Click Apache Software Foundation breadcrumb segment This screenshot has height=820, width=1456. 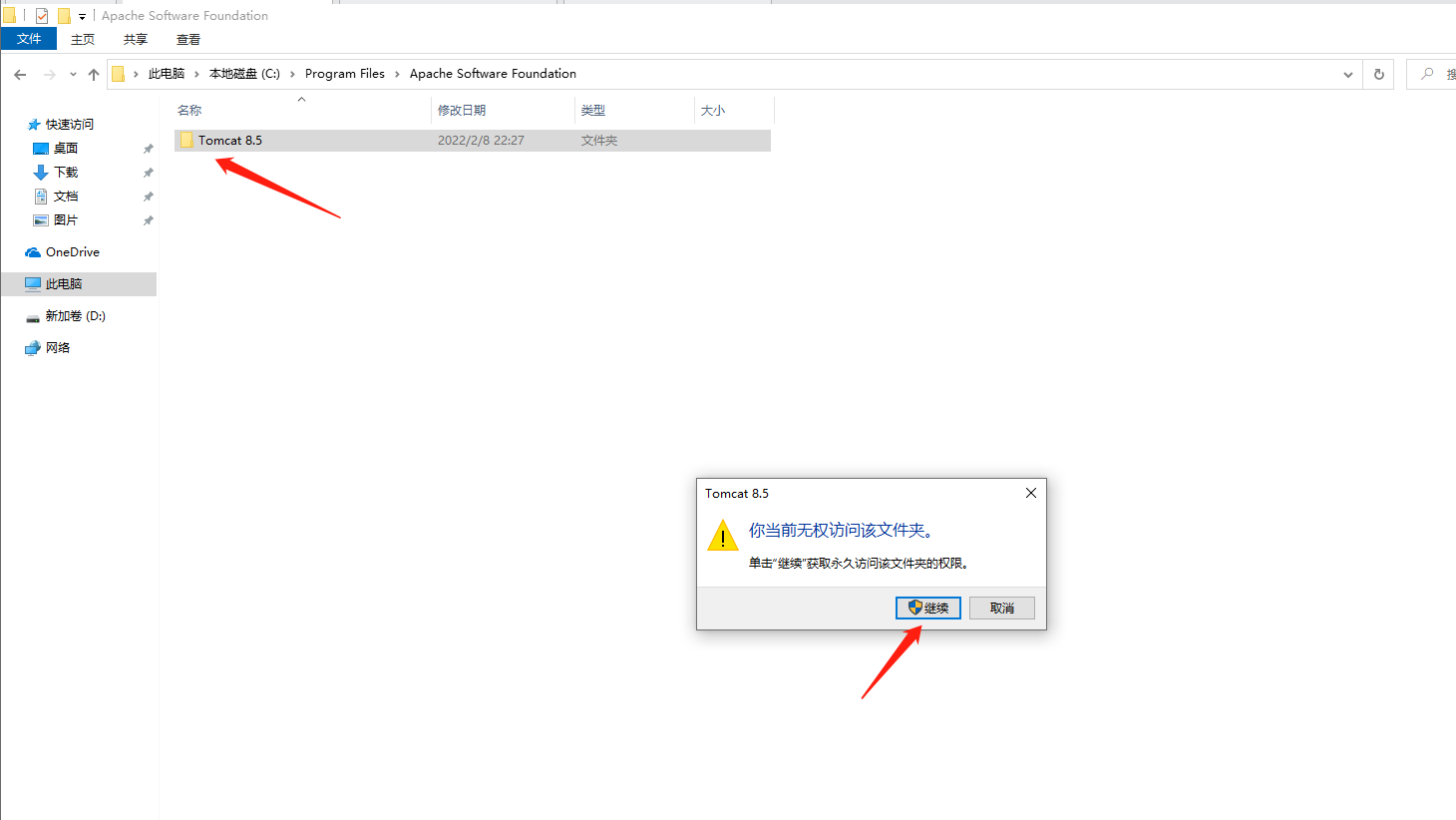click(493, 74)
